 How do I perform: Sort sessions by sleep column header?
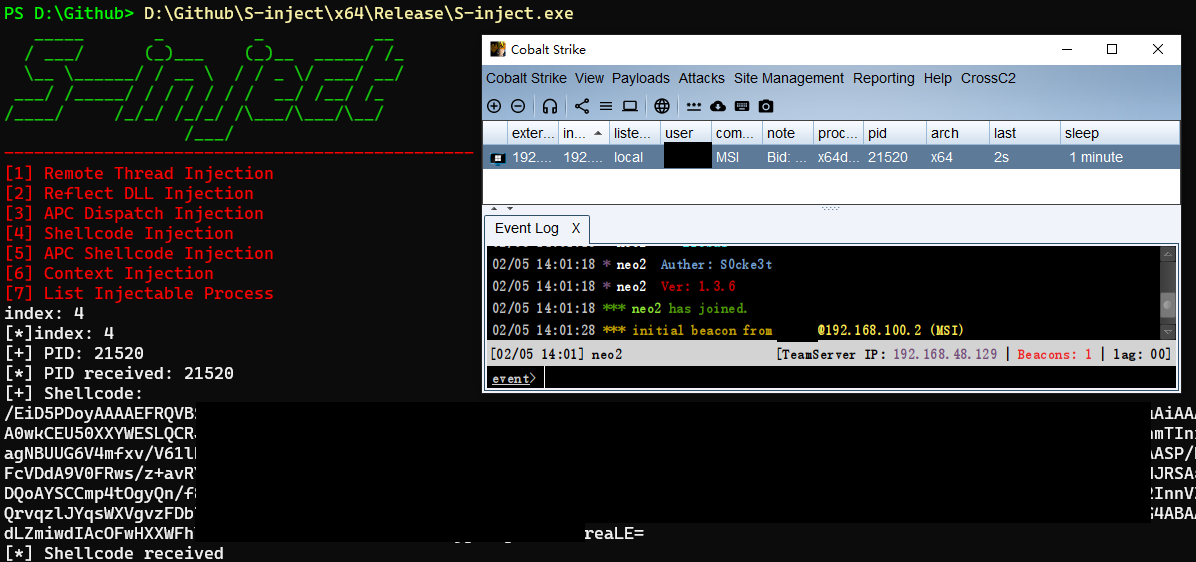[1120, 133]
